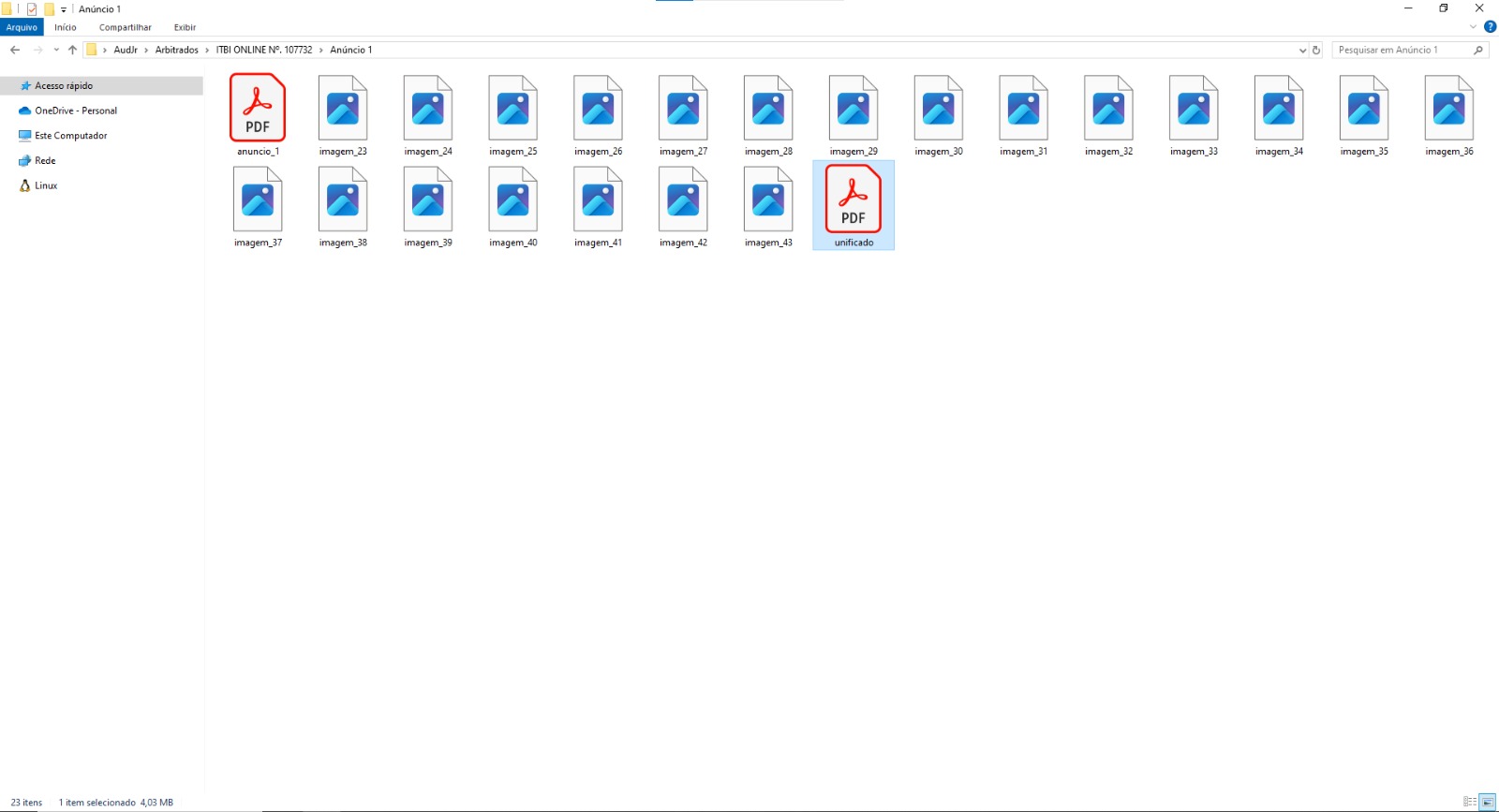Click the Help question mark icon

point(1490,27)
